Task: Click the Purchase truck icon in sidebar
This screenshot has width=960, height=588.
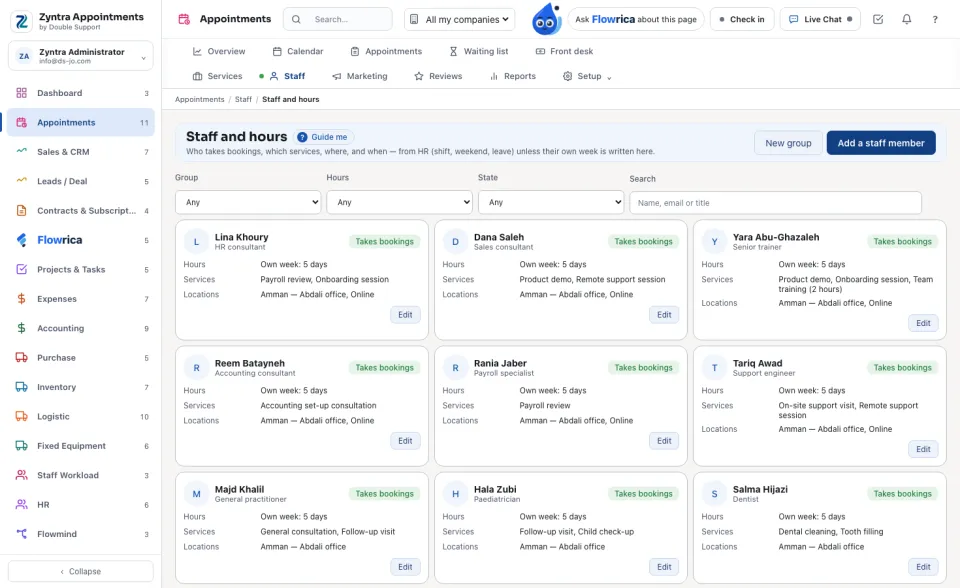Action: [21, 358]
